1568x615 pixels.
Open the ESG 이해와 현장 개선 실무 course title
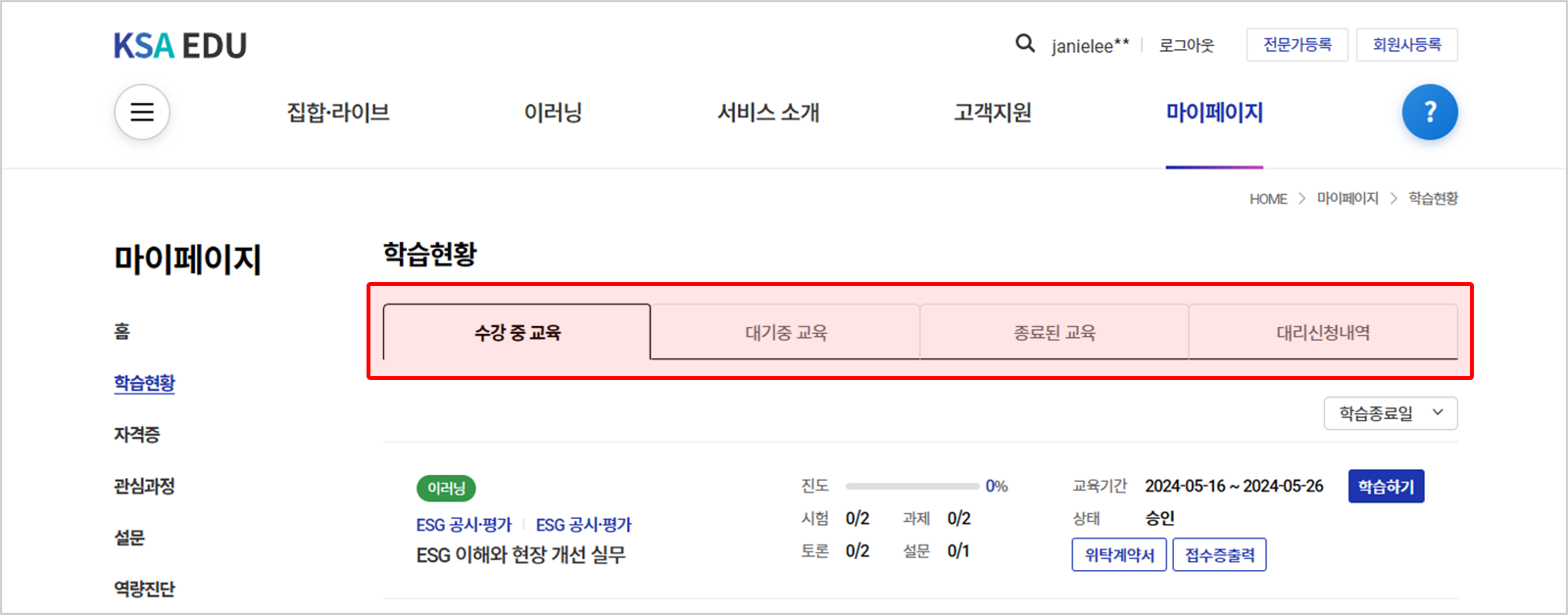(520, 555)
